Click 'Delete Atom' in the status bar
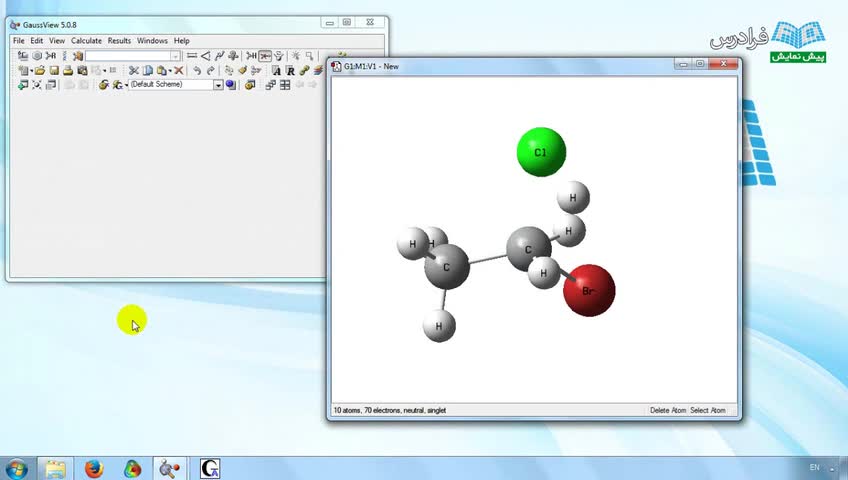Image resolution: width=848 pixels, height=480 pixels. [667, 410]
